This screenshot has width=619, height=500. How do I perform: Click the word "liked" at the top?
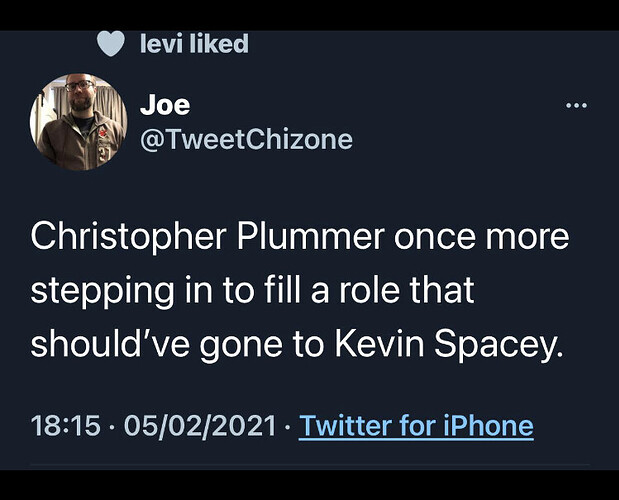pyautogui.click(x=220, y=44)
